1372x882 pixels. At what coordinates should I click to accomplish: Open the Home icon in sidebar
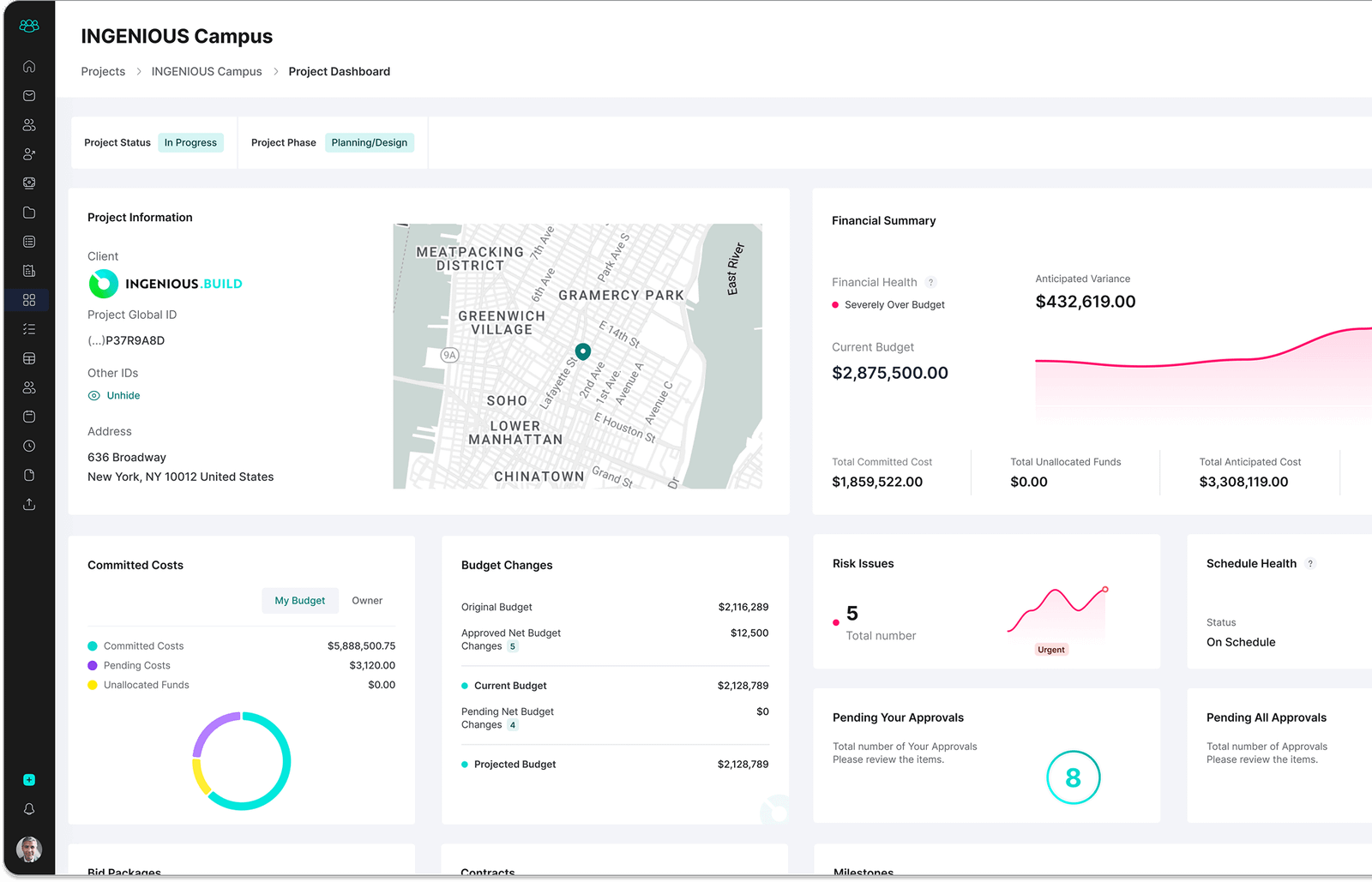tap(29, 66)
